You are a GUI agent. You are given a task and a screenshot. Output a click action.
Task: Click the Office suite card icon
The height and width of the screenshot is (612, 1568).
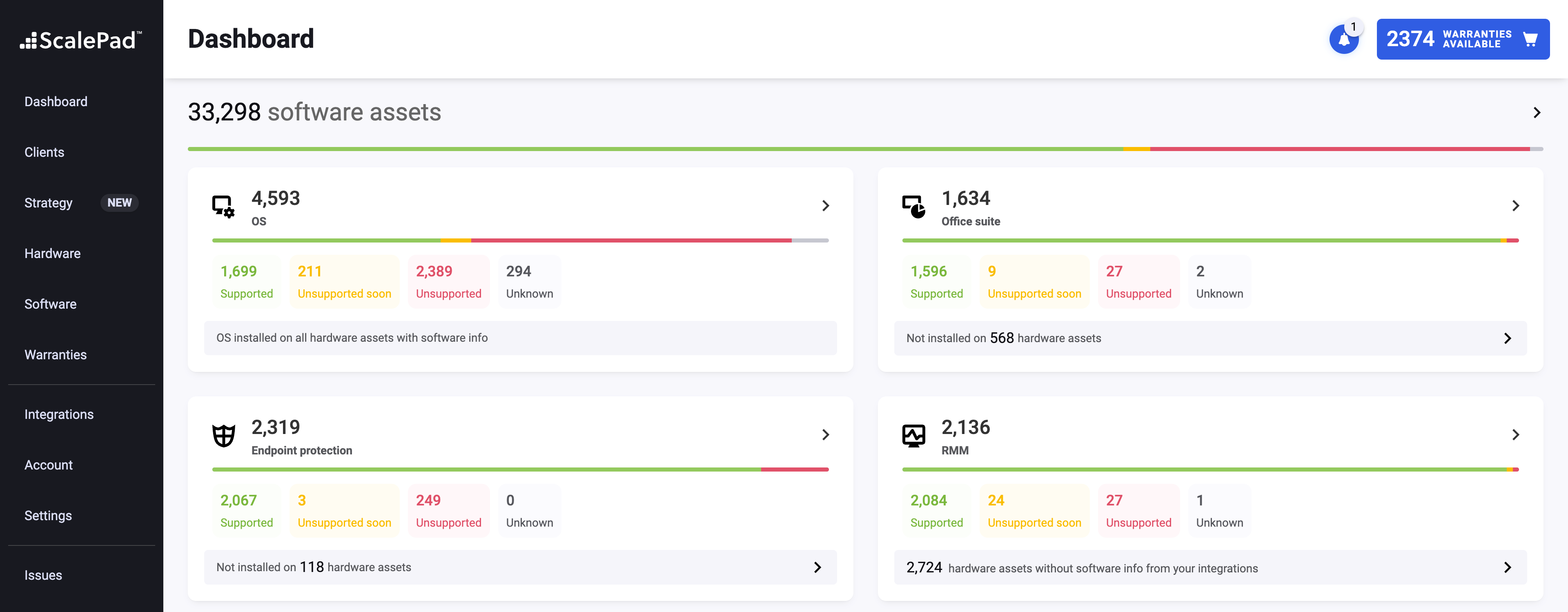point(913,206)
